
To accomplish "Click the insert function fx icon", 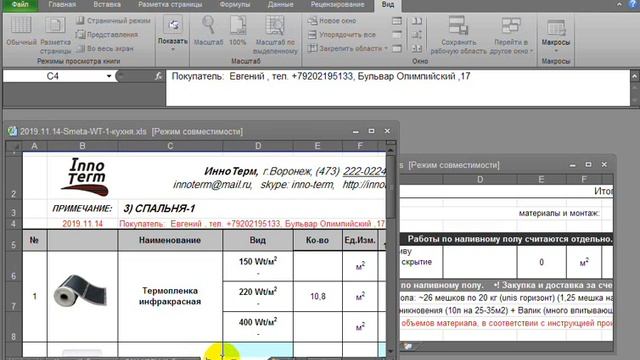I will (158, 76).
